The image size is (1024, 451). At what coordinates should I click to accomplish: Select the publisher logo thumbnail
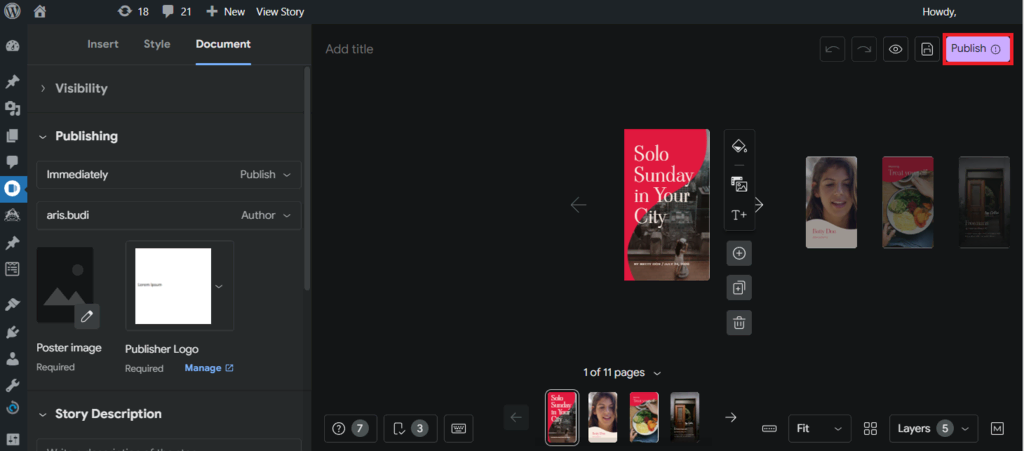tap(173, 286)
